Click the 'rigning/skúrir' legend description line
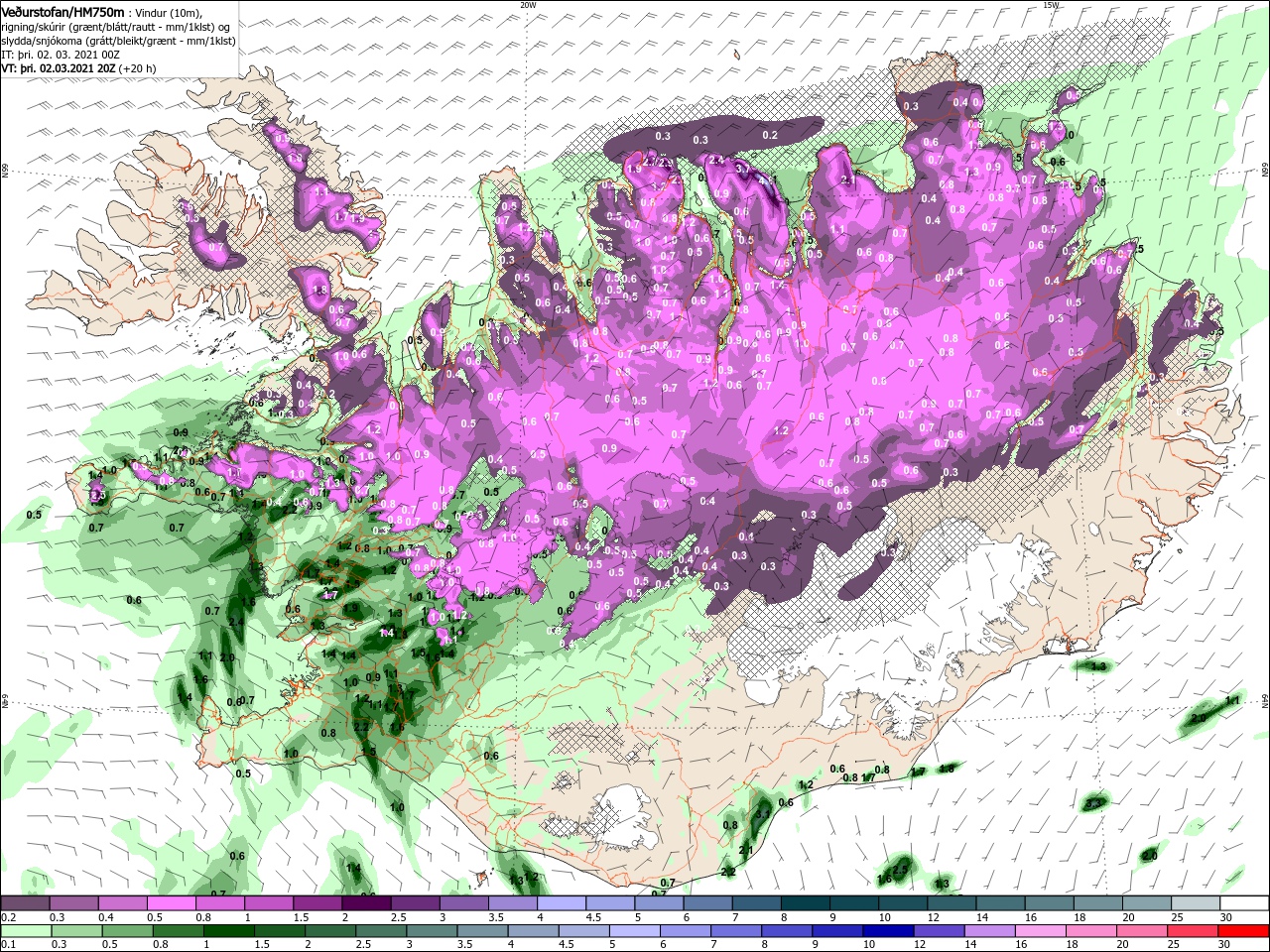Viewport: 1270px width, 952px height. click(x=114, y=26)
